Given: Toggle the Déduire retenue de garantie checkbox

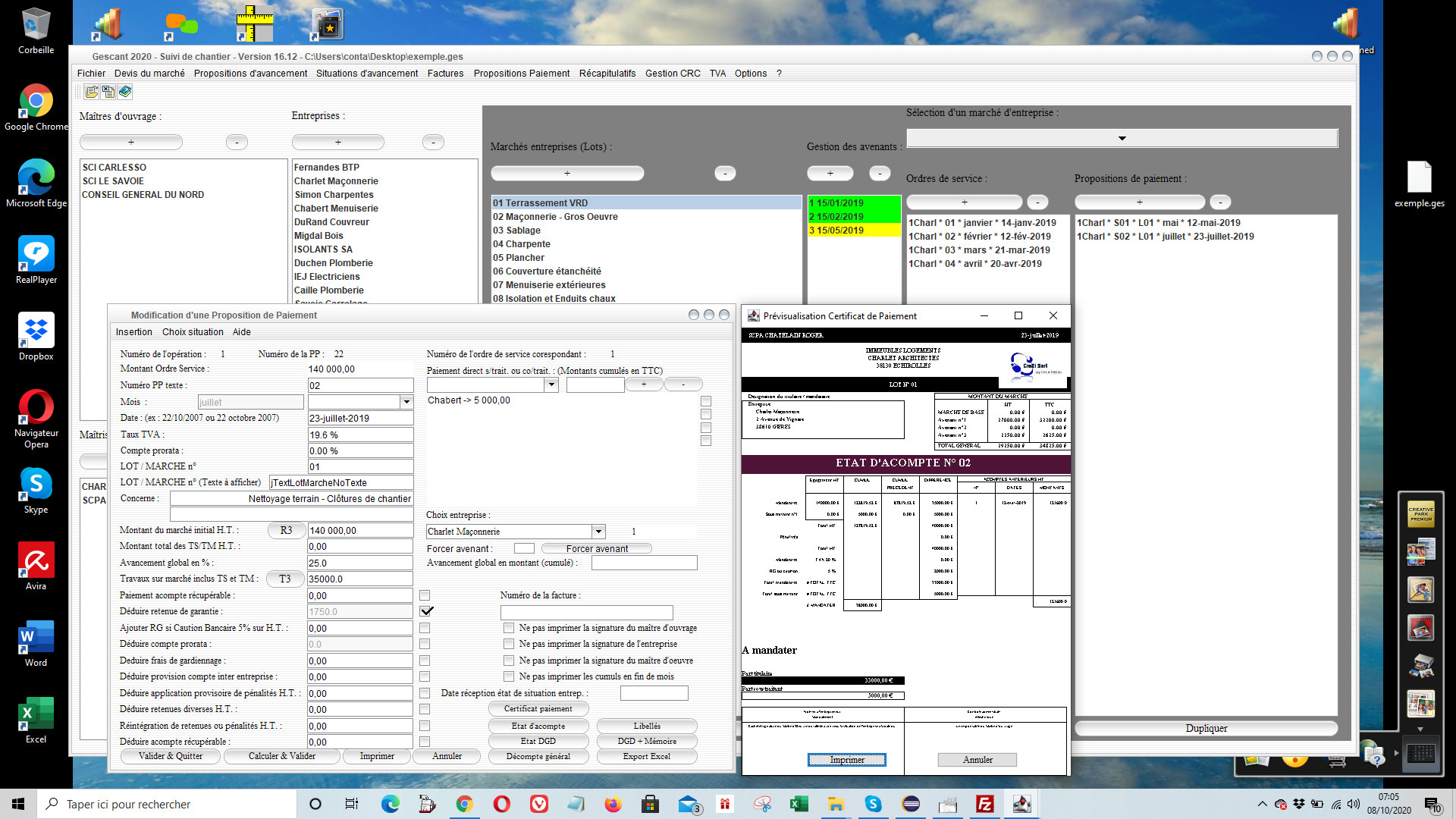Looking at the screenshot, I should tap(426, 611).
